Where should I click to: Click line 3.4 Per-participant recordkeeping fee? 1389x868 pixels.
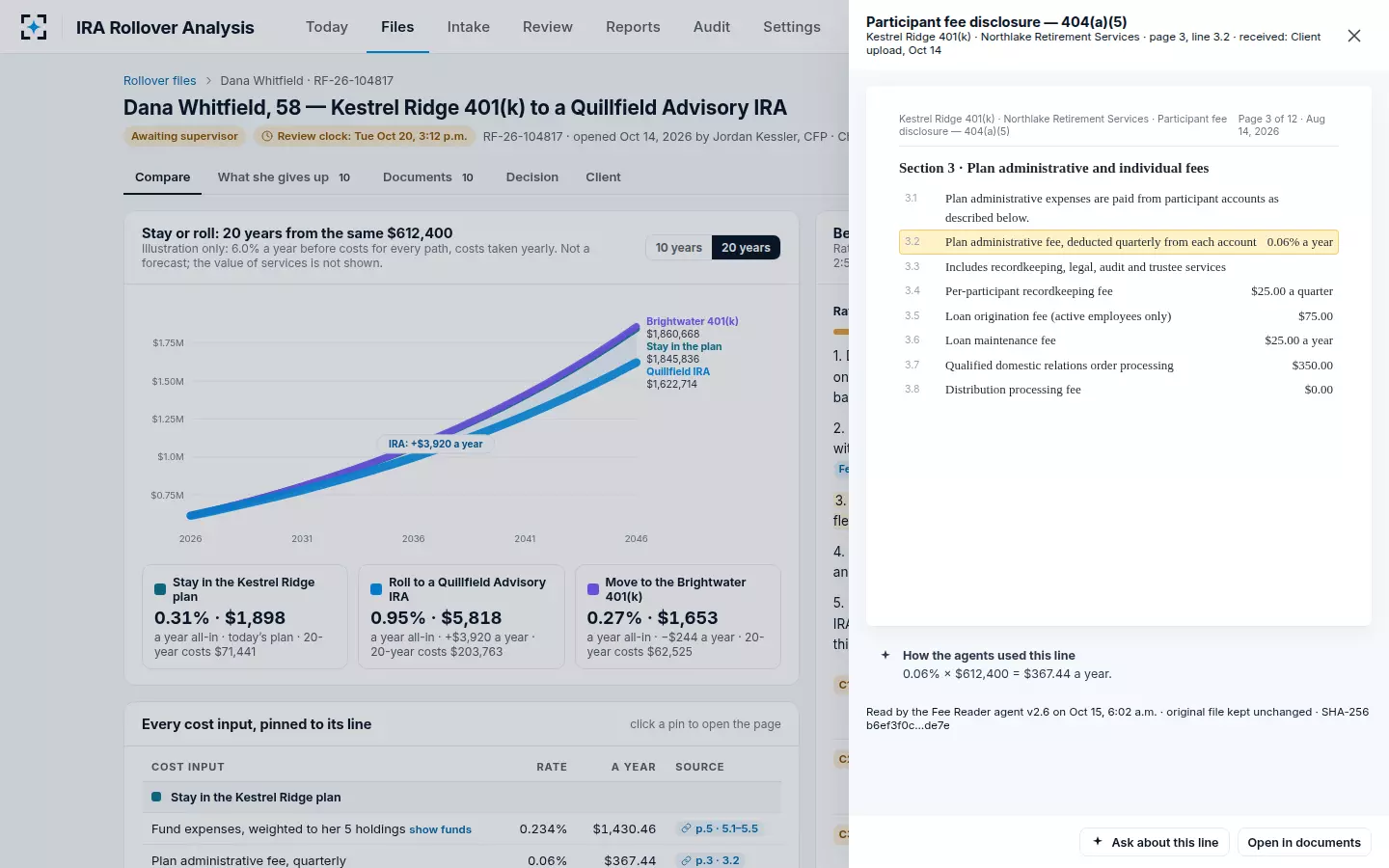1119,291
